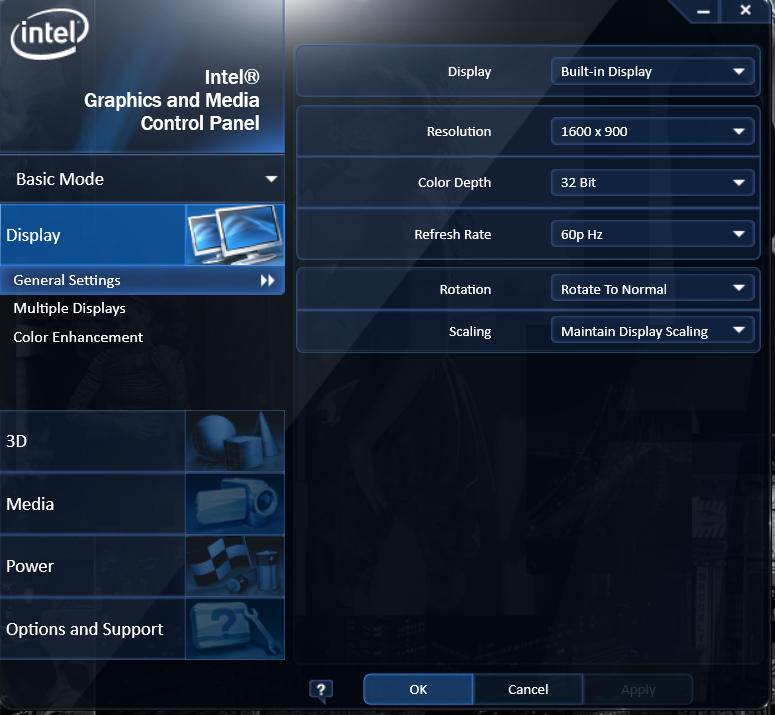Image resolution: width=775 pixels, height=715 pixels.
Task: Open Color Enhancement settings
Action: click(x=78, y=337)
